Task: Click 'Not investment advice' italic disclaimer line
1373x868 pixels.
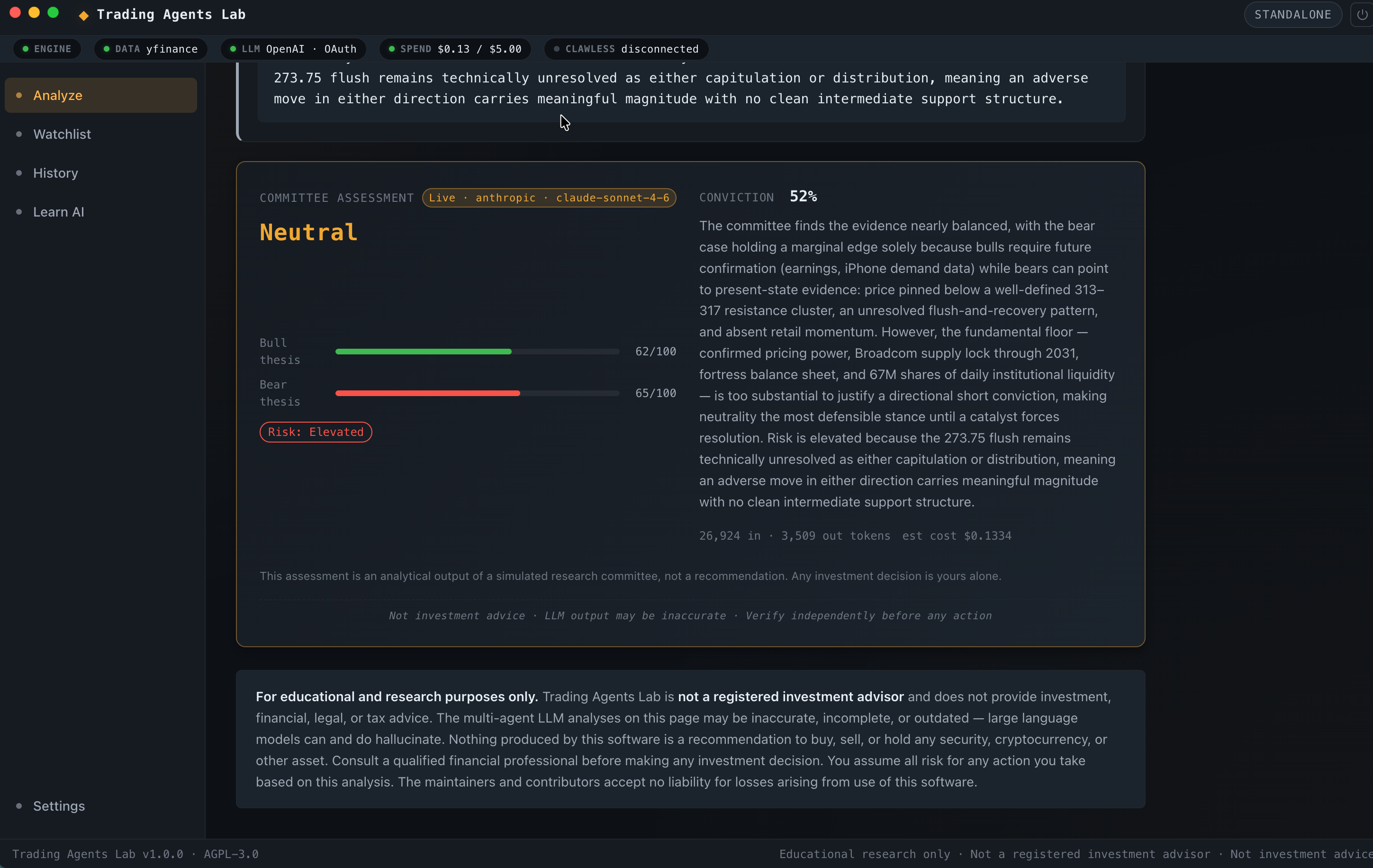Action: 690,616
